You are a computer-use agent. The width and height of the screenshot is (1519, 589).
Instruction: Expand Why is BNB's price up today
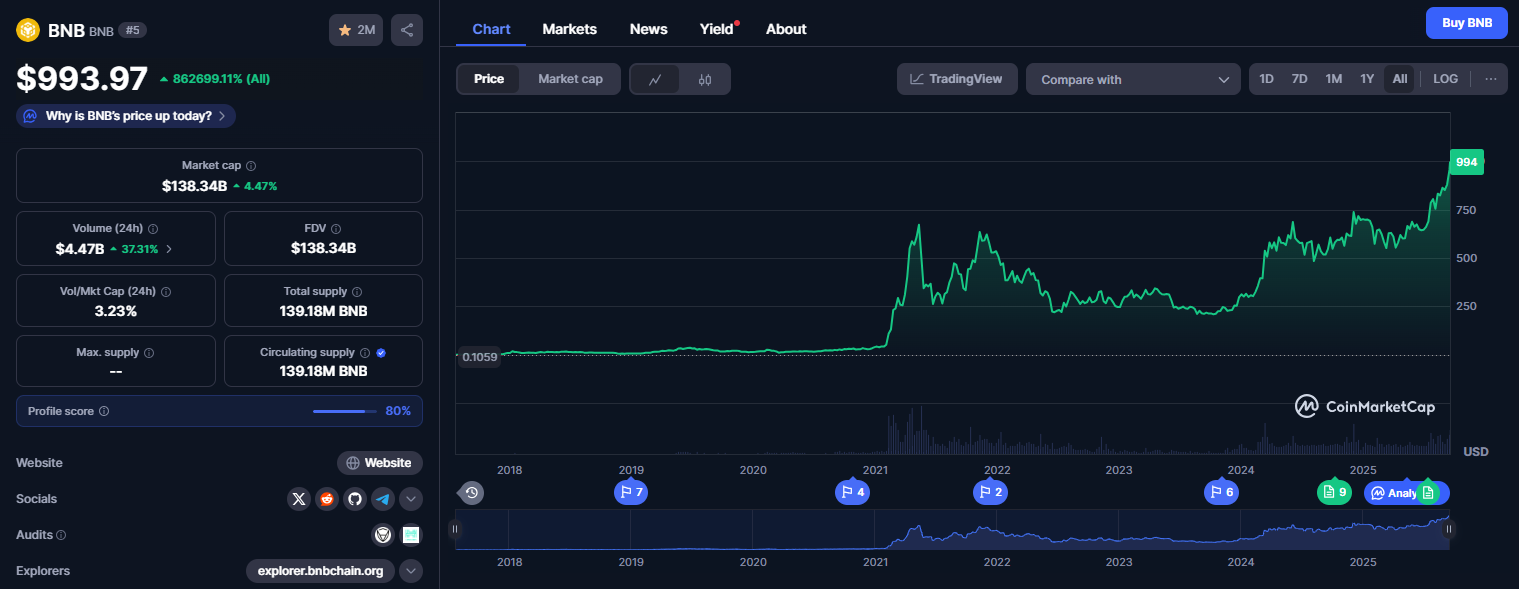coord(126,116)
